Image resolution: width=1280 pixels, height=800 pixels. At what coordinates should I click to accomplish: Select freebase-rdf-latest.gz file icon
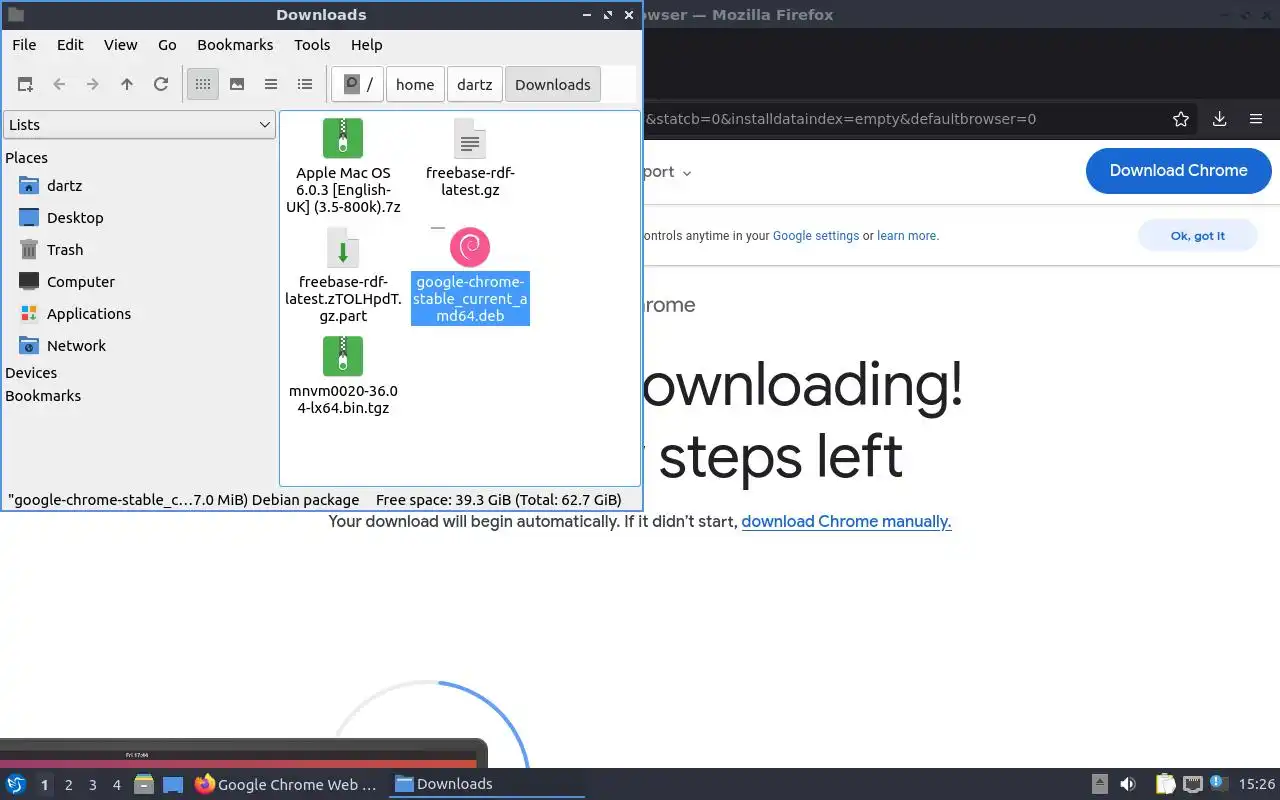point(470,138)
